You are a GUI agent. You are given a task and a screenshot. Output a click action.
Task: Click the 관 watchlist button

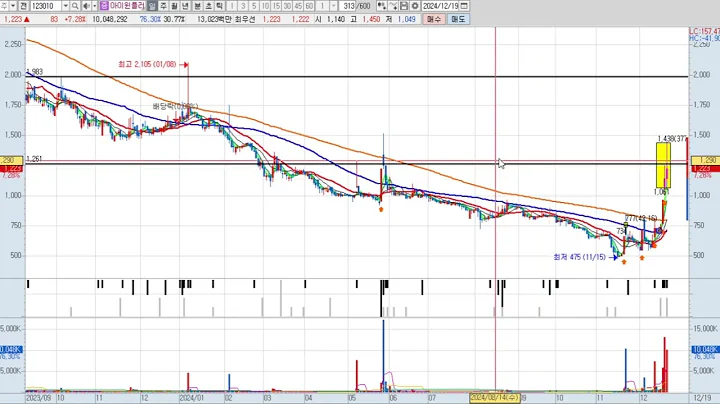[23, 6]
